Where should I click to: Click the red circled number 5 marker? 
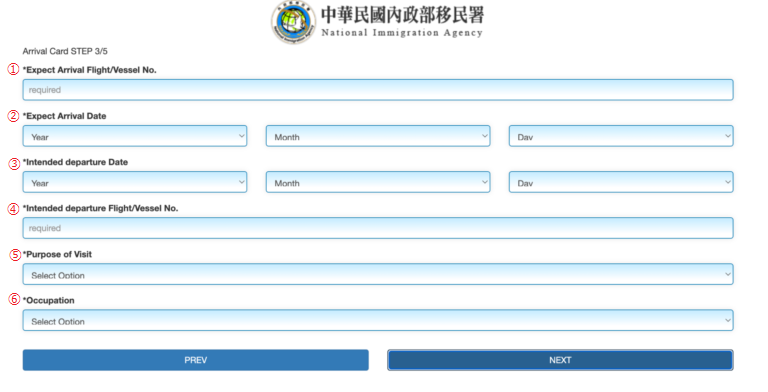(x=15, y=255)
